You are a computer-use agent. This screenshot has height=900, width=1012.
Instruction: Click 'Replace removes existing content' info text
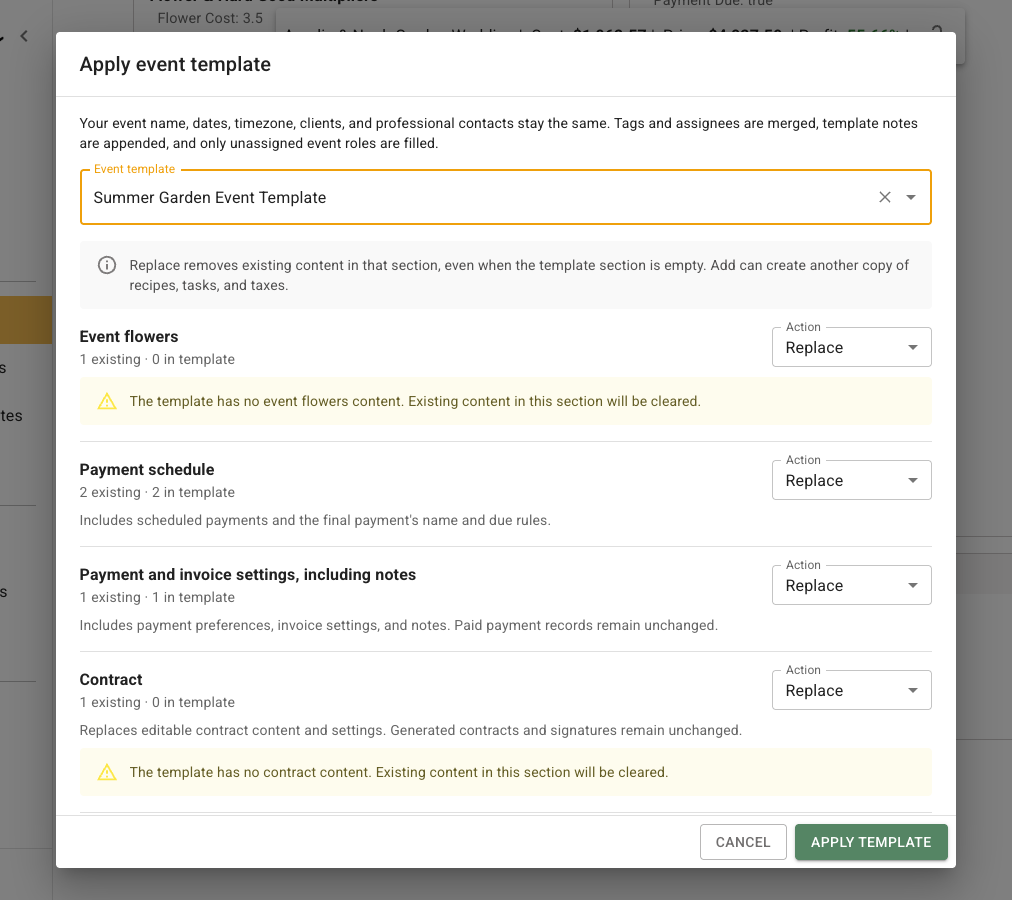(x=519, y=275)
